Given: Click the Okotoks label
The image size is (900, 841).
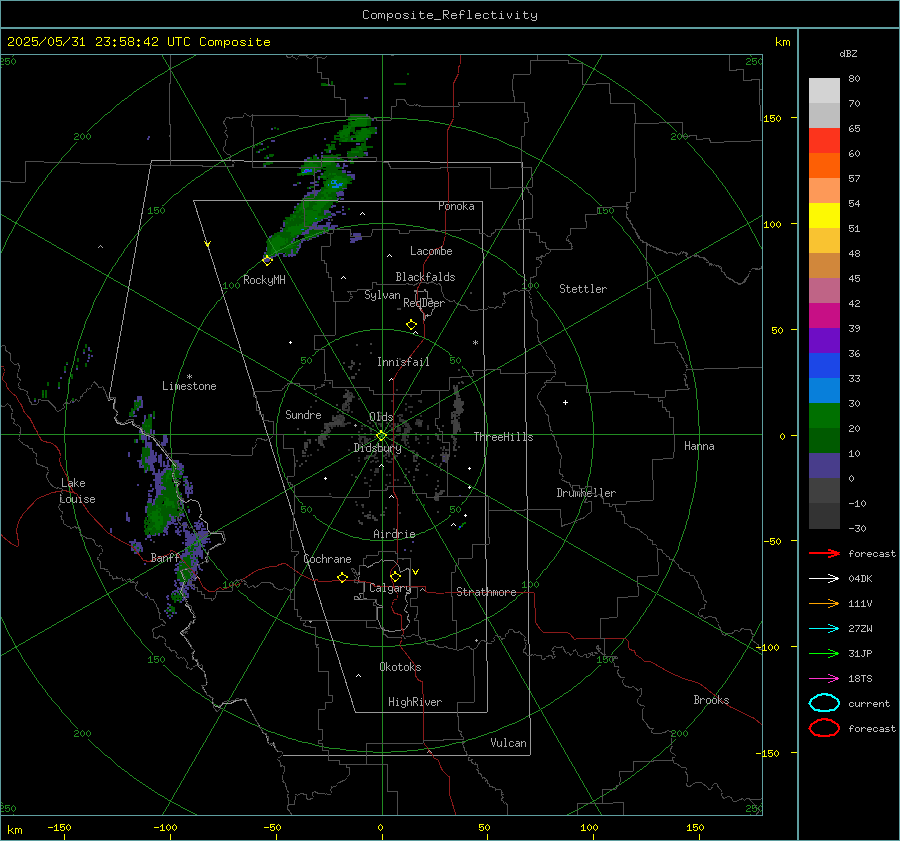Looking at the screenshot, I should (400, 667).
